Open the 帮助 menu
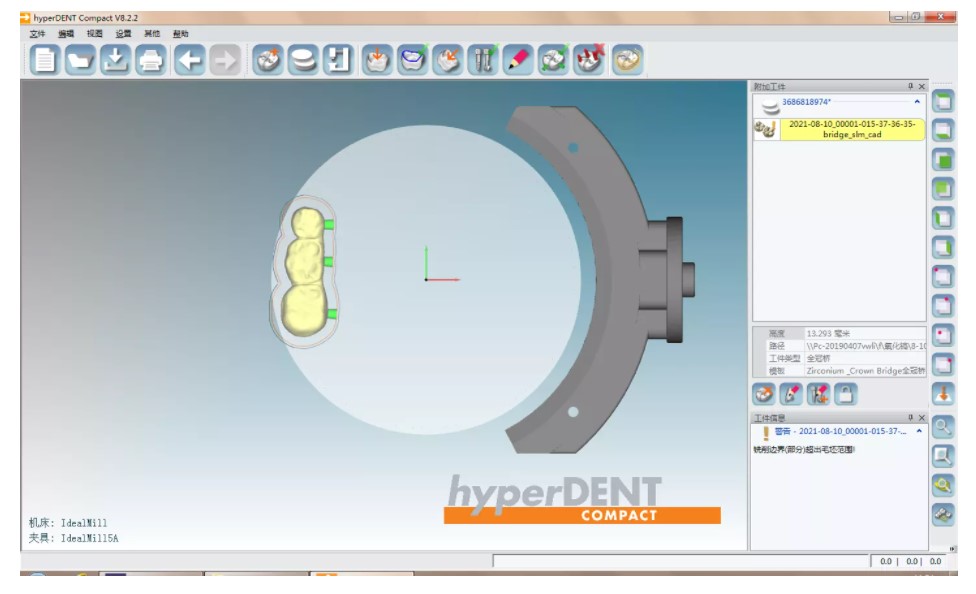 coord(181,34)
